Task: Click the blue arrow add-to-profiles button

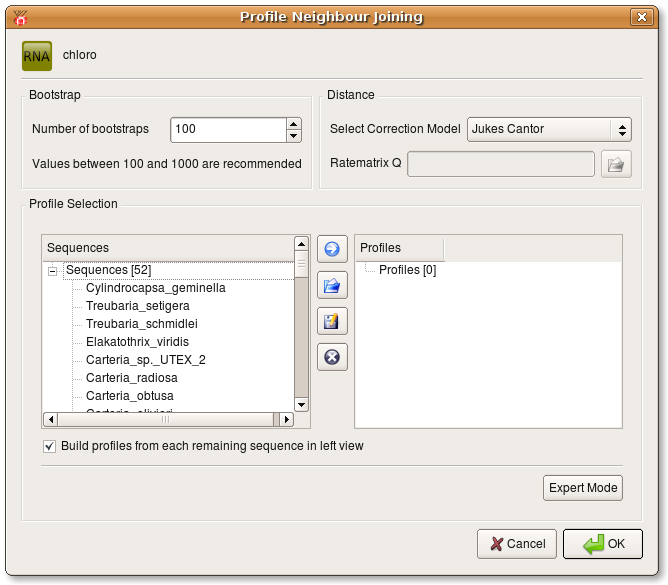Action: (332, 250)
